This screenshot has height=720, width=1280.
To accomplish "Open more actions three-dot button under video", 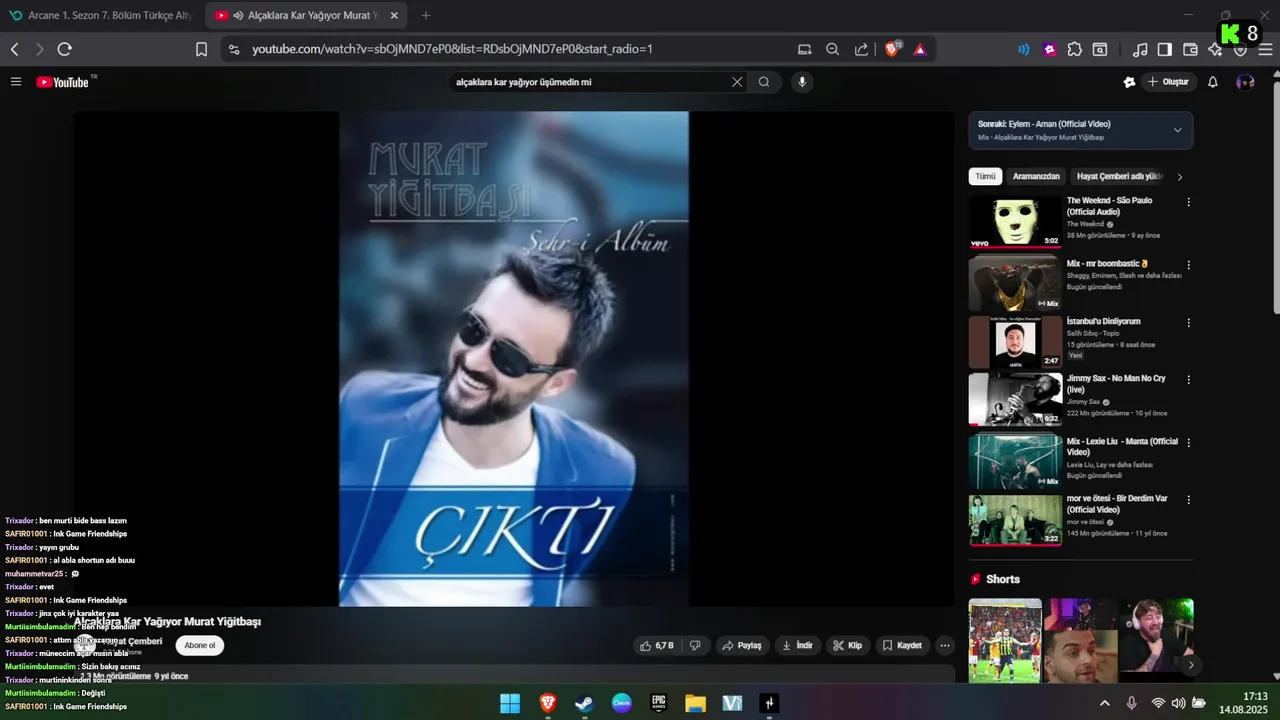I will point(945,645).
